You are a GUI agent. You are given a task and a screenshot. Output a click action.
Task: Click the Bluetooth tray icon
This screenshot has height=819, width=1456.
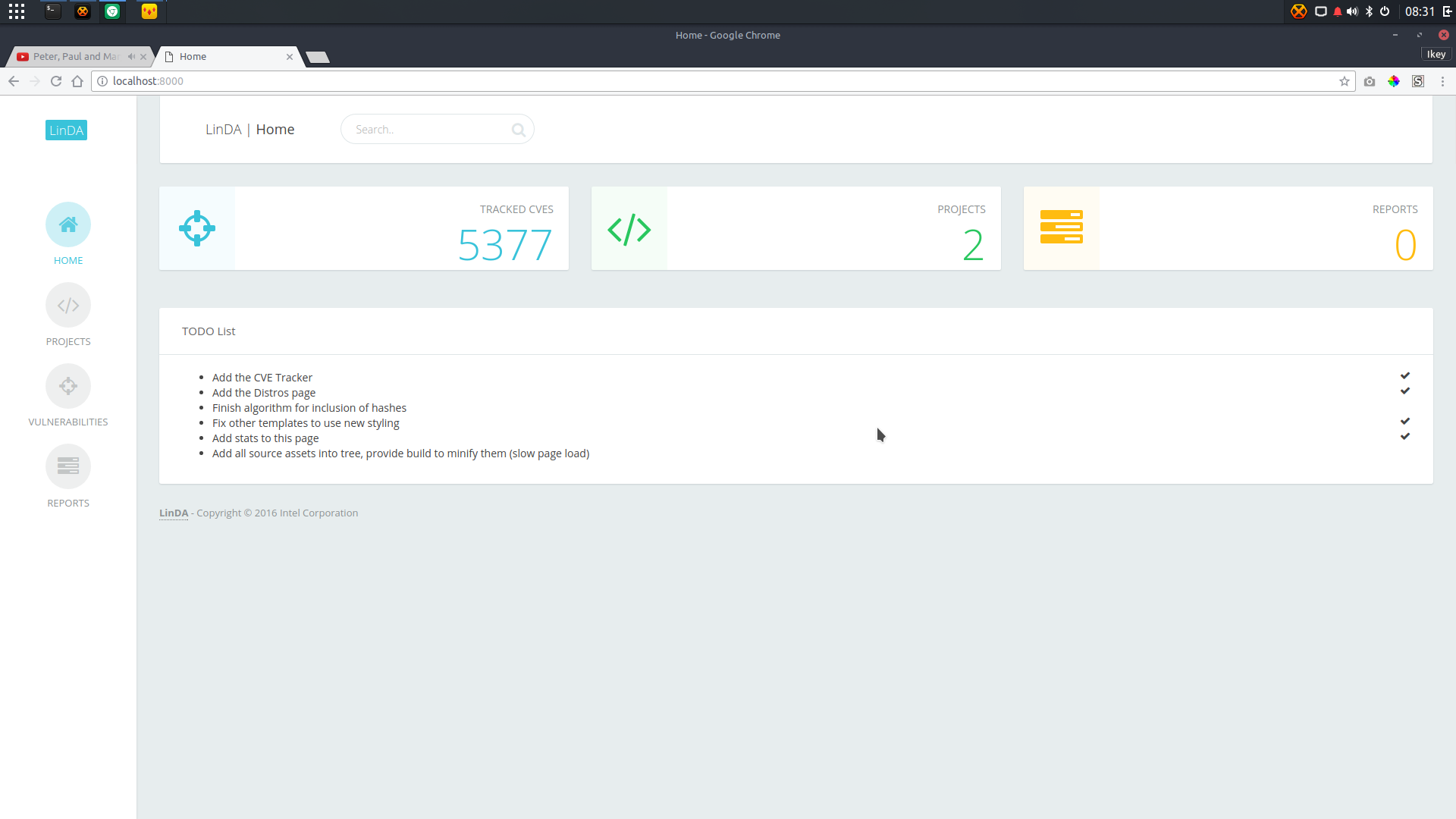(x=1369, y=11)
